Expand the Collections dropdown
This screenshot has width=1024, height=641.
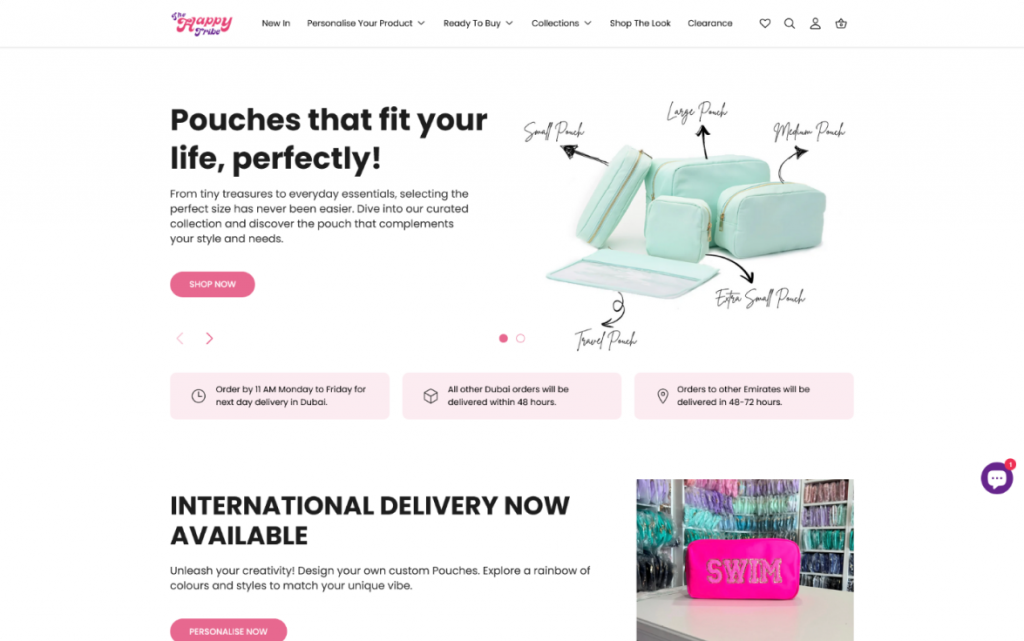point(561,23)
